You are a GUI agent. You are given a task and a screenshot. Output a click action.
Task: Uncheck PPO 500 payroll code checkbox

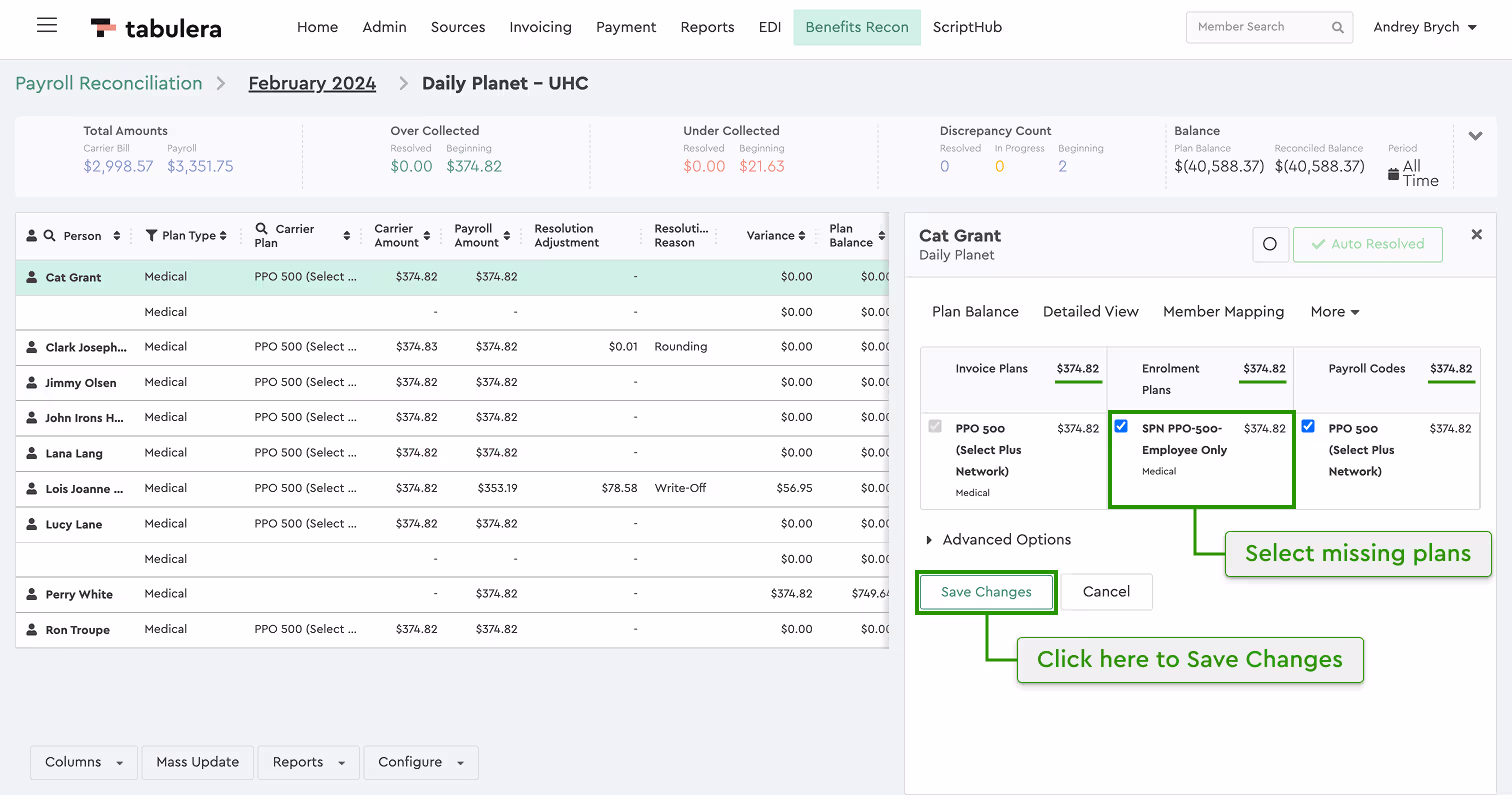pyautogui.click(x=1308, y=426)
